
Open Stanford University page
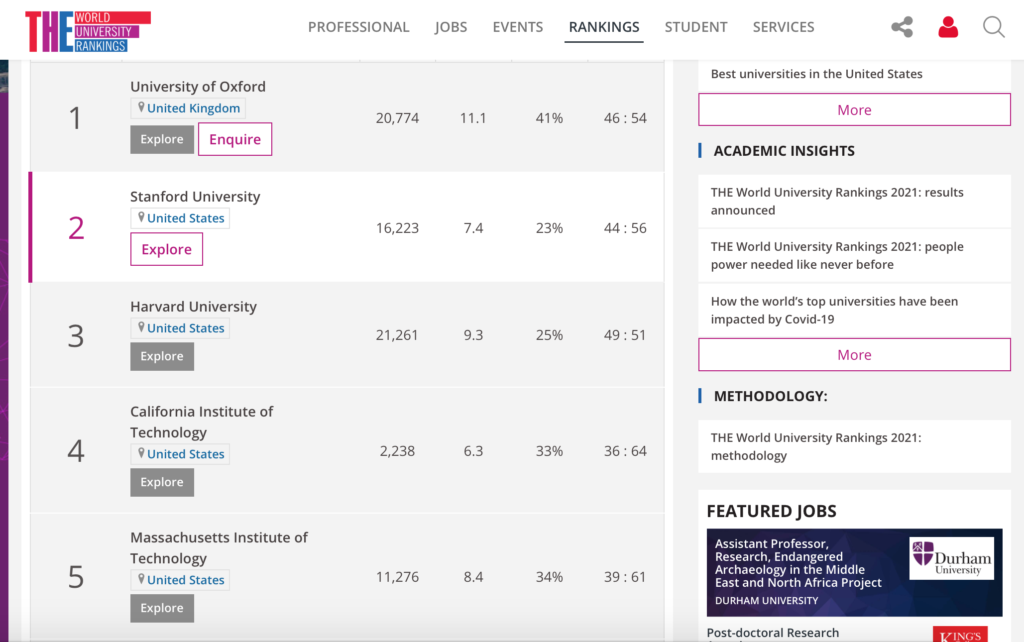(195, 197)
